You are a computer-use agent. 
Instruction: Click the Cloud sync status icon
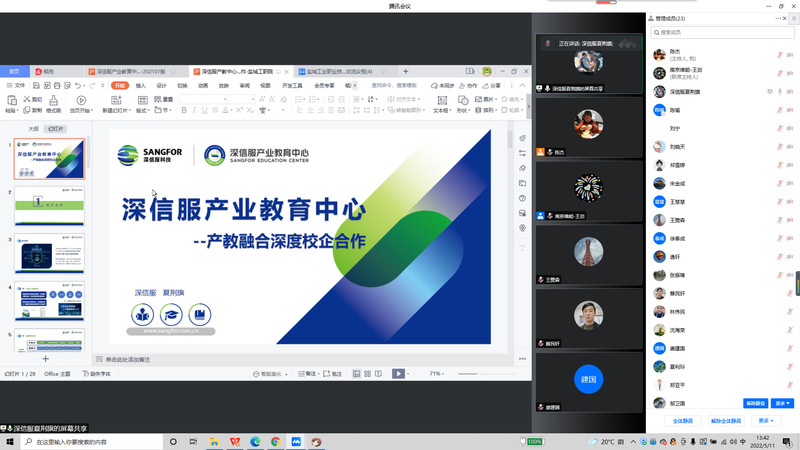(434, 85)
